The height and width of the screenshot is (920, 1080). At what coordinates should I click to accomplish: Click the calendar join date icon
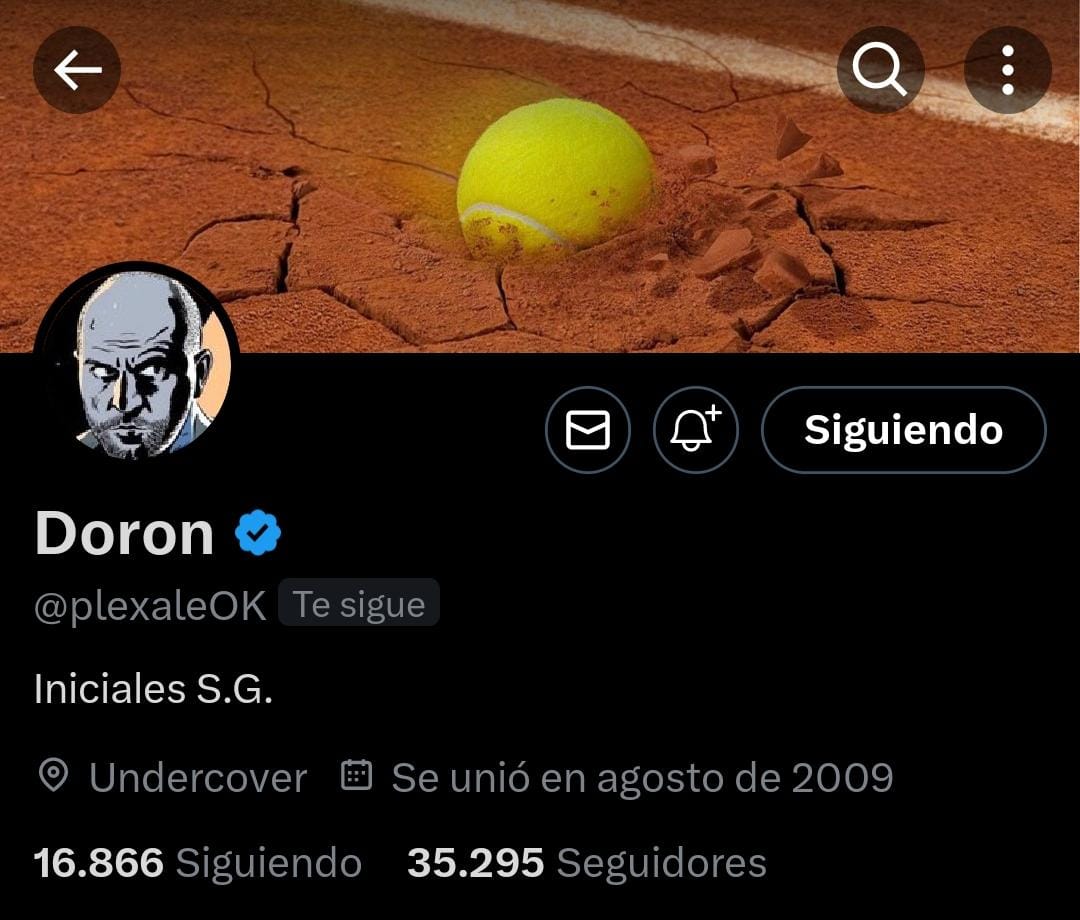pyautogui.click(x=357, y=775)
